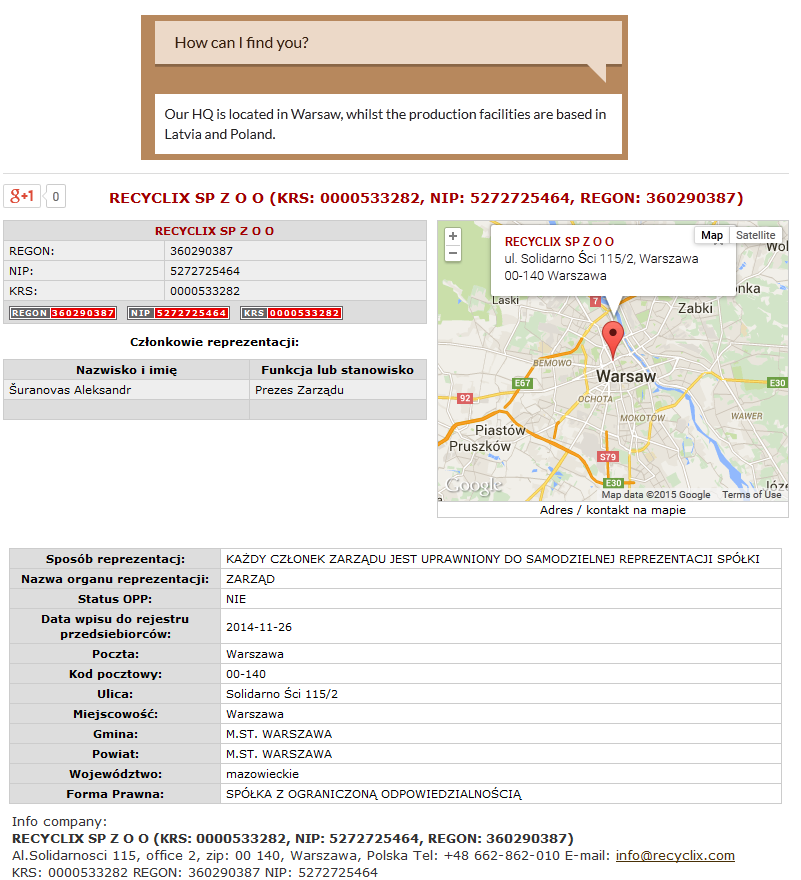Zoom out on the map
Viewport: 801px width, 880px height.
pyautogui.click(x=453, y=254)
